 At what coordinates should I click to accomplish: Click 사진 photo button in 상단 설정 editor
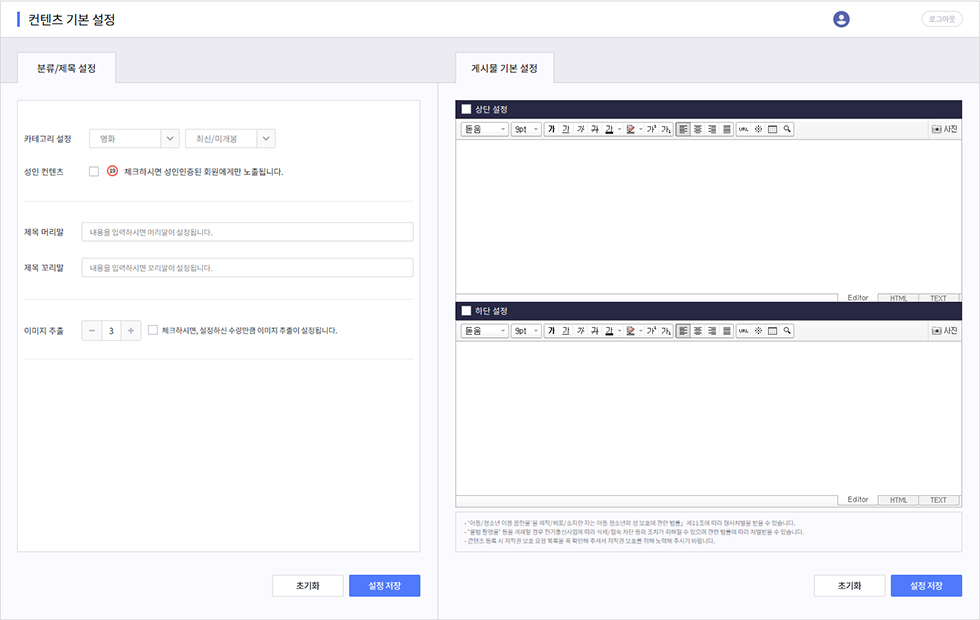click(x=944, y=129)
